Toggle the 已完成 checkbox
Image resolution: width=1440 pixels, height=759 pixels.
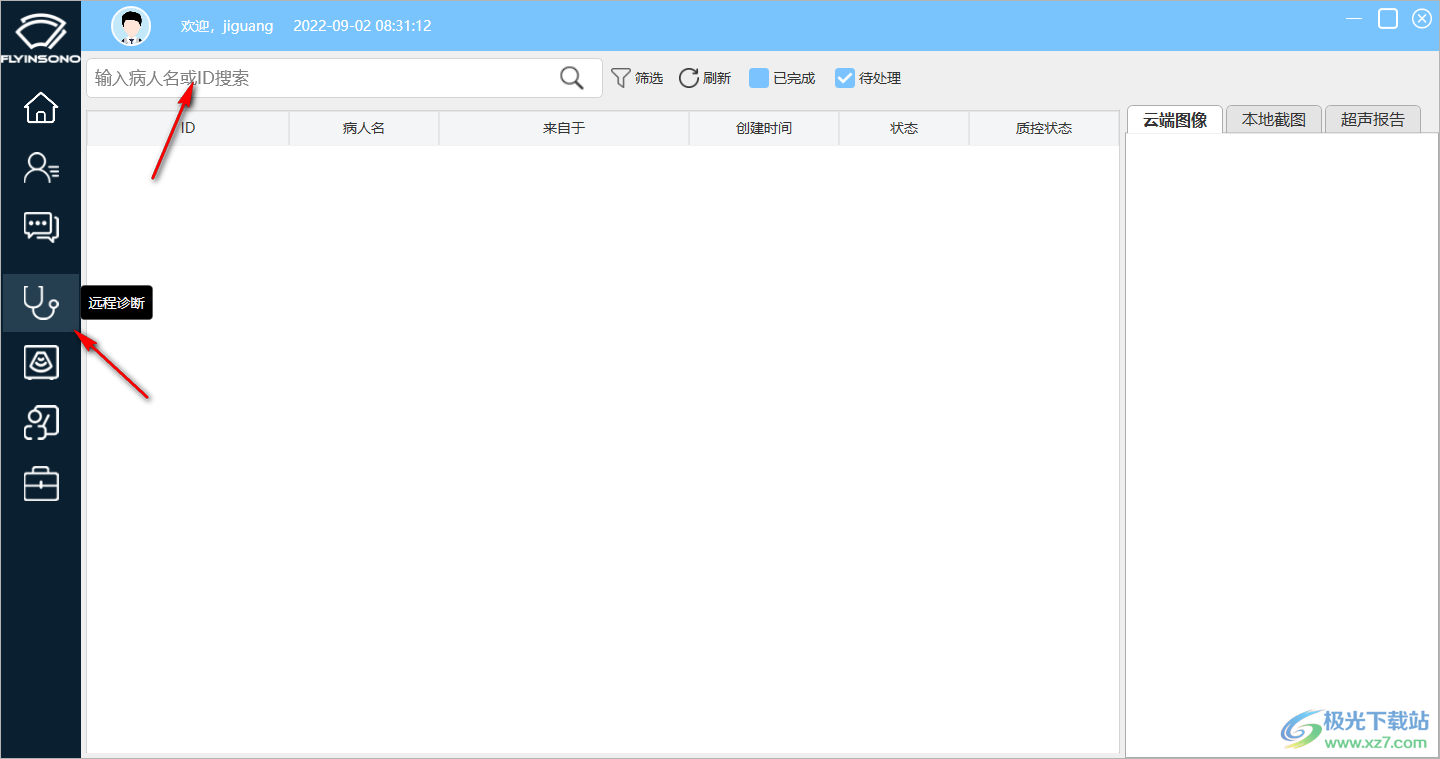click(x=759, y=78)
